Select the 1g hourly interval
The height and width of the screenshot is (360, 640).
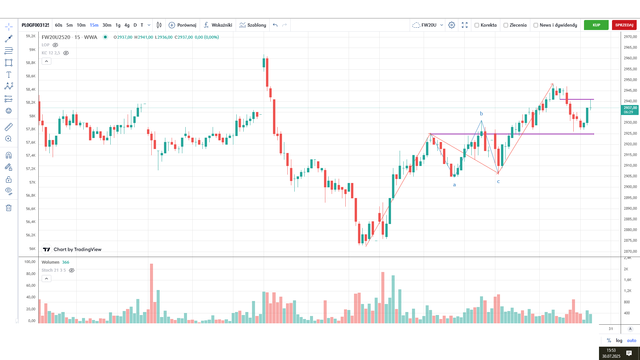pos(118,25)
